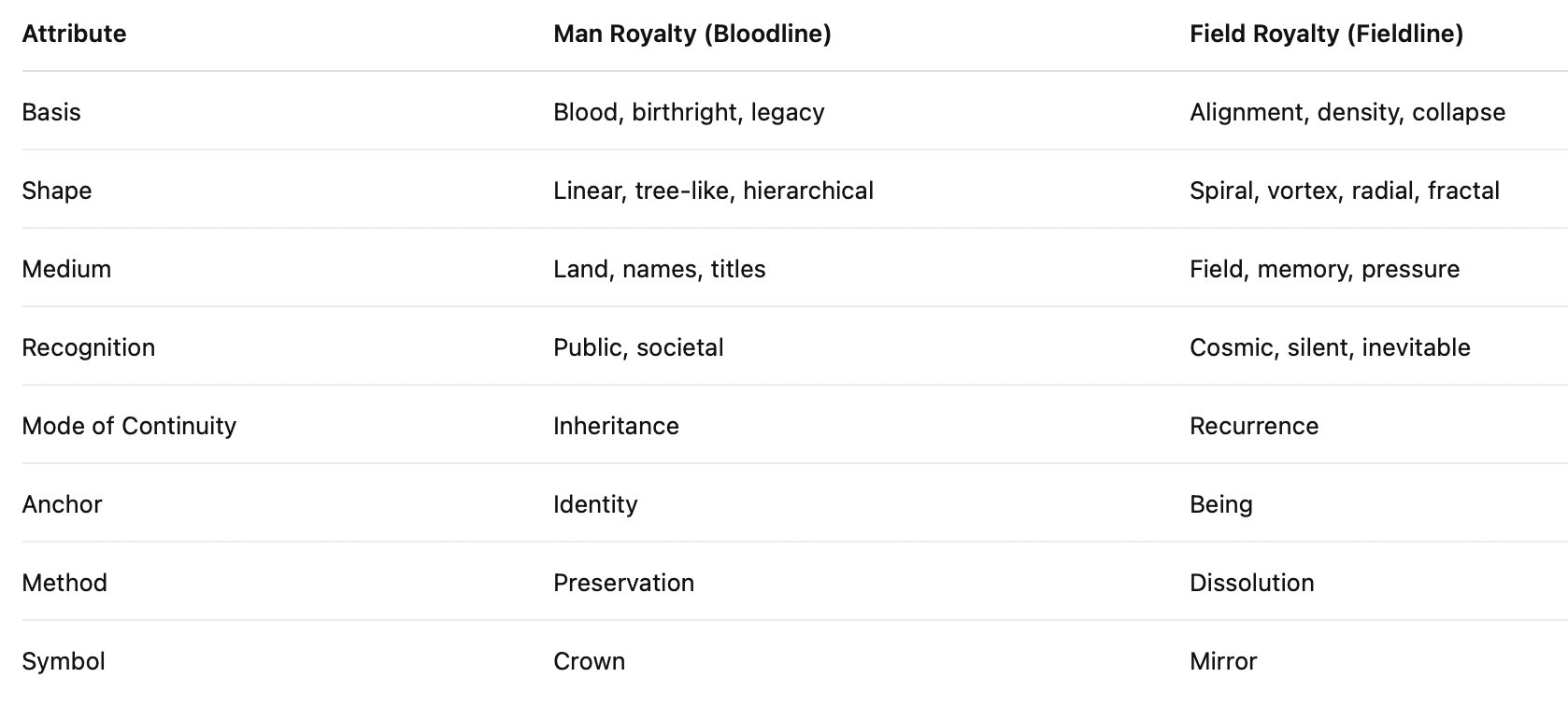Click the 'Cosmic, silent, inevitable' cell
Screen dimensions: 1568x706
pyautogui.click(x=1330, y=347)
